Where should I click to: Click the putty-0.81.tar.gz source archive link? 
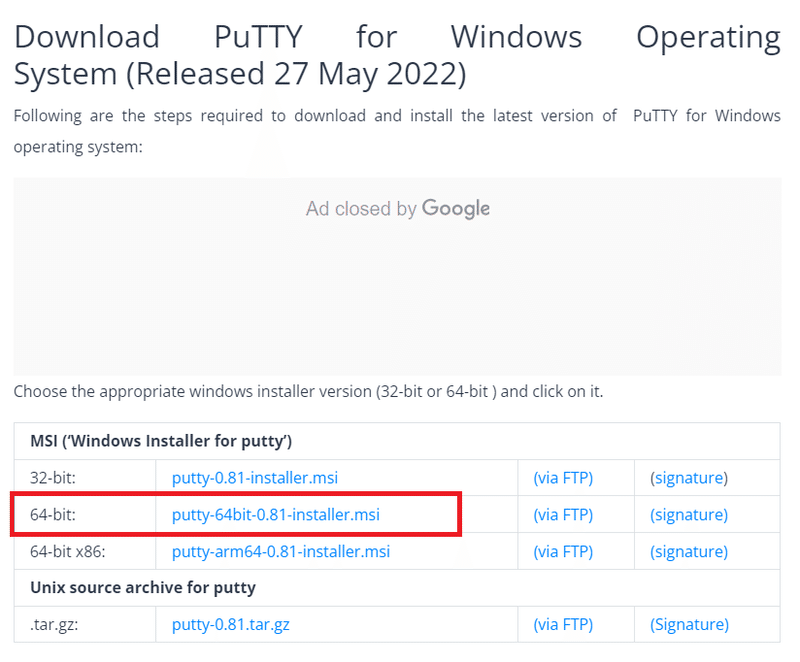coord(231,625)
